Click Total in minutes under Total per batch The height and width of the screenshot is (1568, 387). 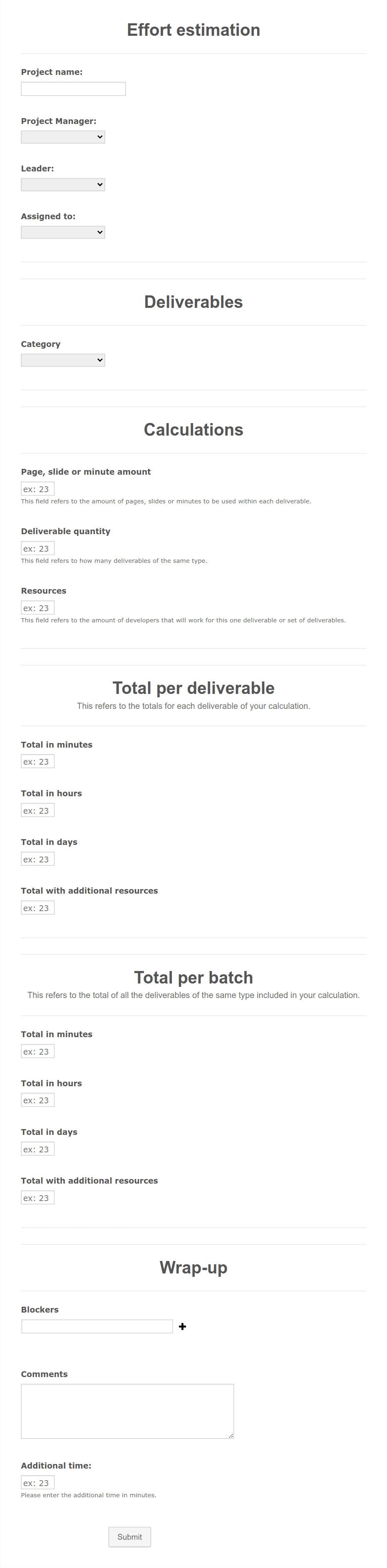pyautogui.click(x=38, y=1050)
